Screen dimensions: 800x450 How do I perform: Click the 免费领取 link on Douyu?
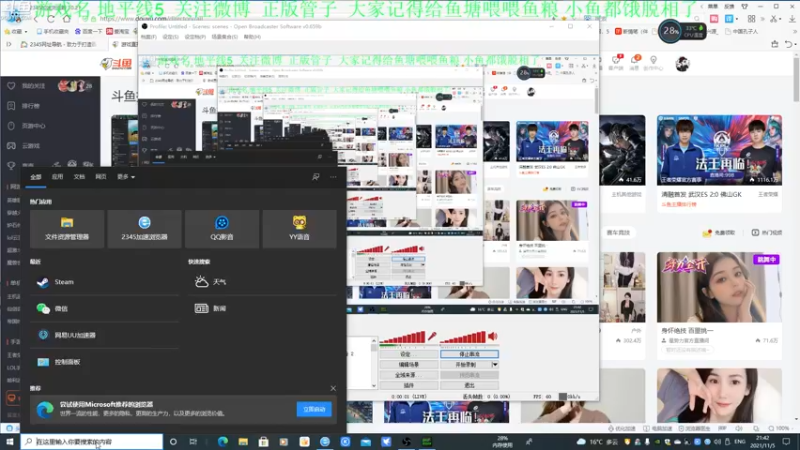click(x=718, y=233)
